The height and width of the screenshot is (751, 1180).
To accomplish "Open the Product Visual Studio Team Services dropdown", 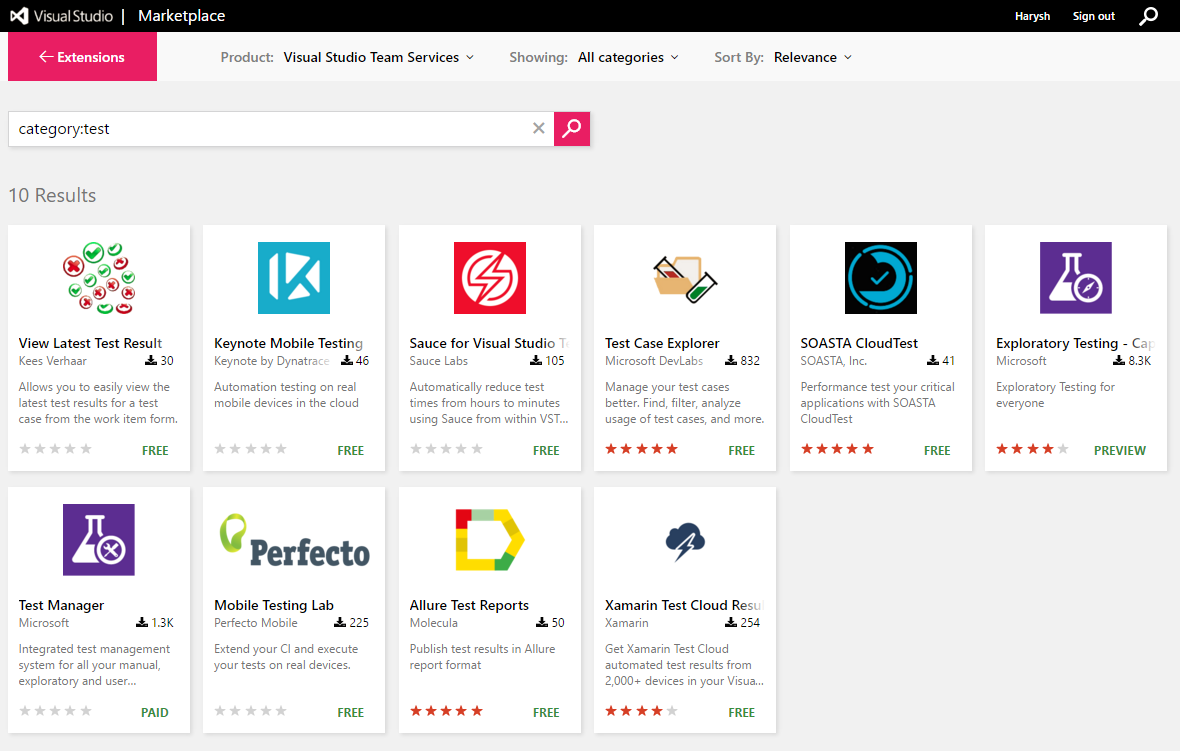I will point(379,57).
